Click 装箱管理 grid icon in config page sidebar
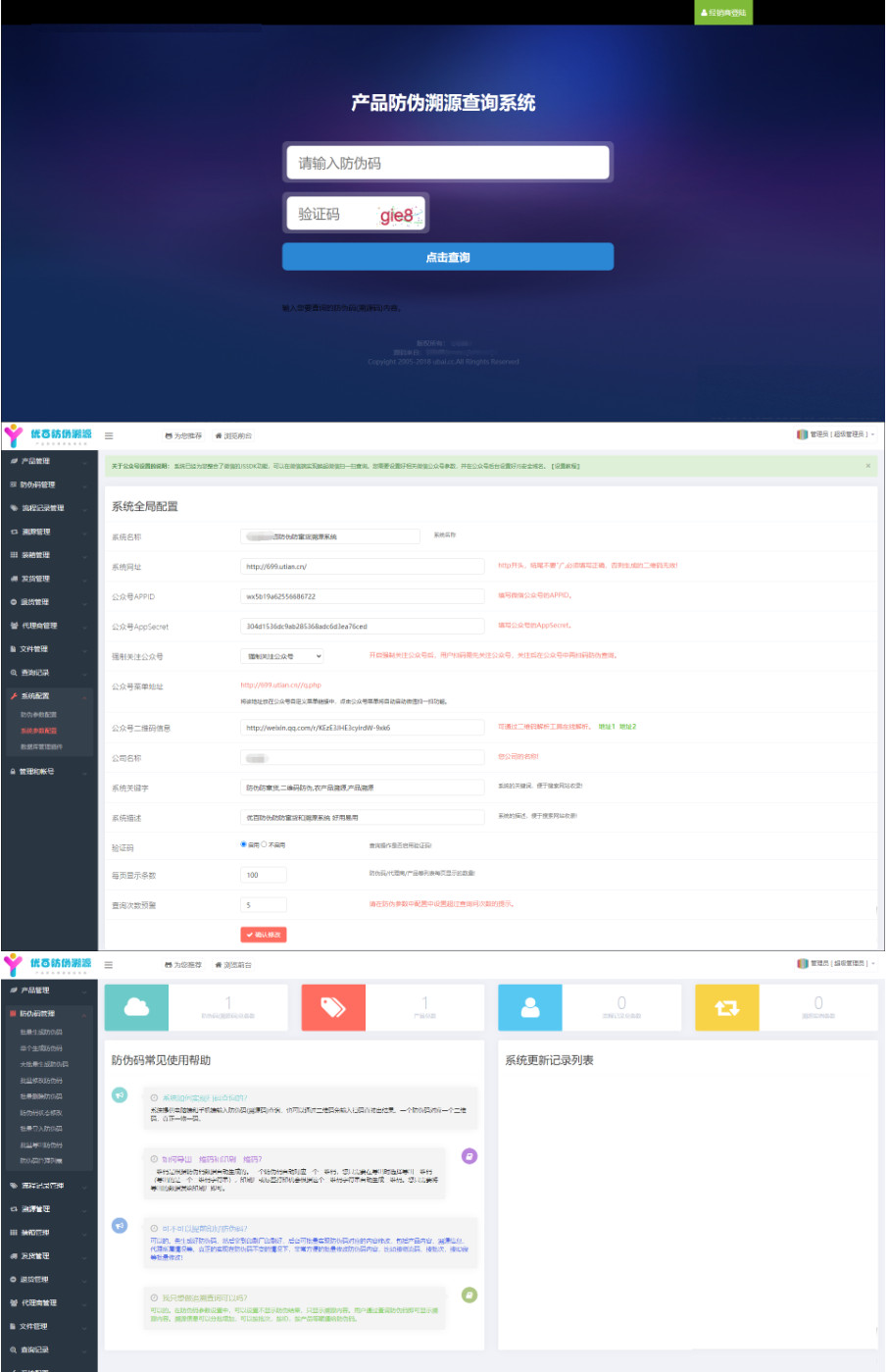Image resolution: width=889 pixels, height=1372 pixels. (14, 555)
